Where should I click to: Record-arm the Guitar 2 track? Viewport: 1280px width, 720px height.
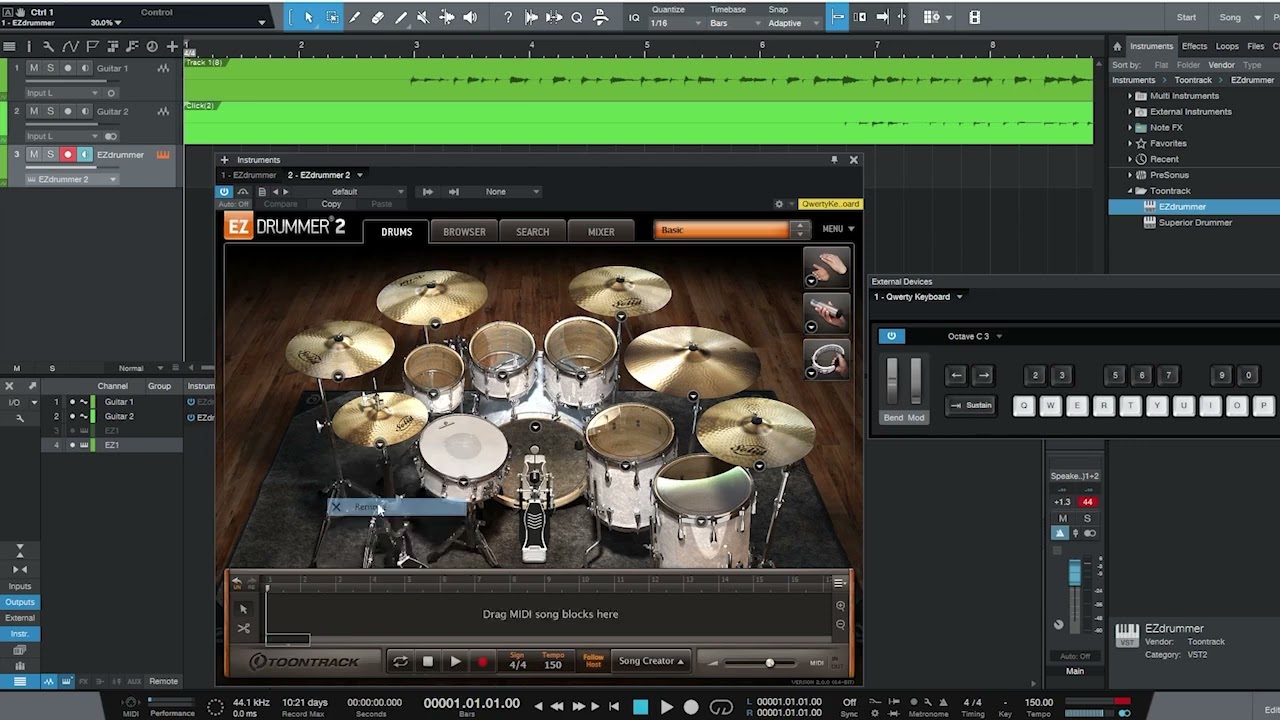[68, 111]
